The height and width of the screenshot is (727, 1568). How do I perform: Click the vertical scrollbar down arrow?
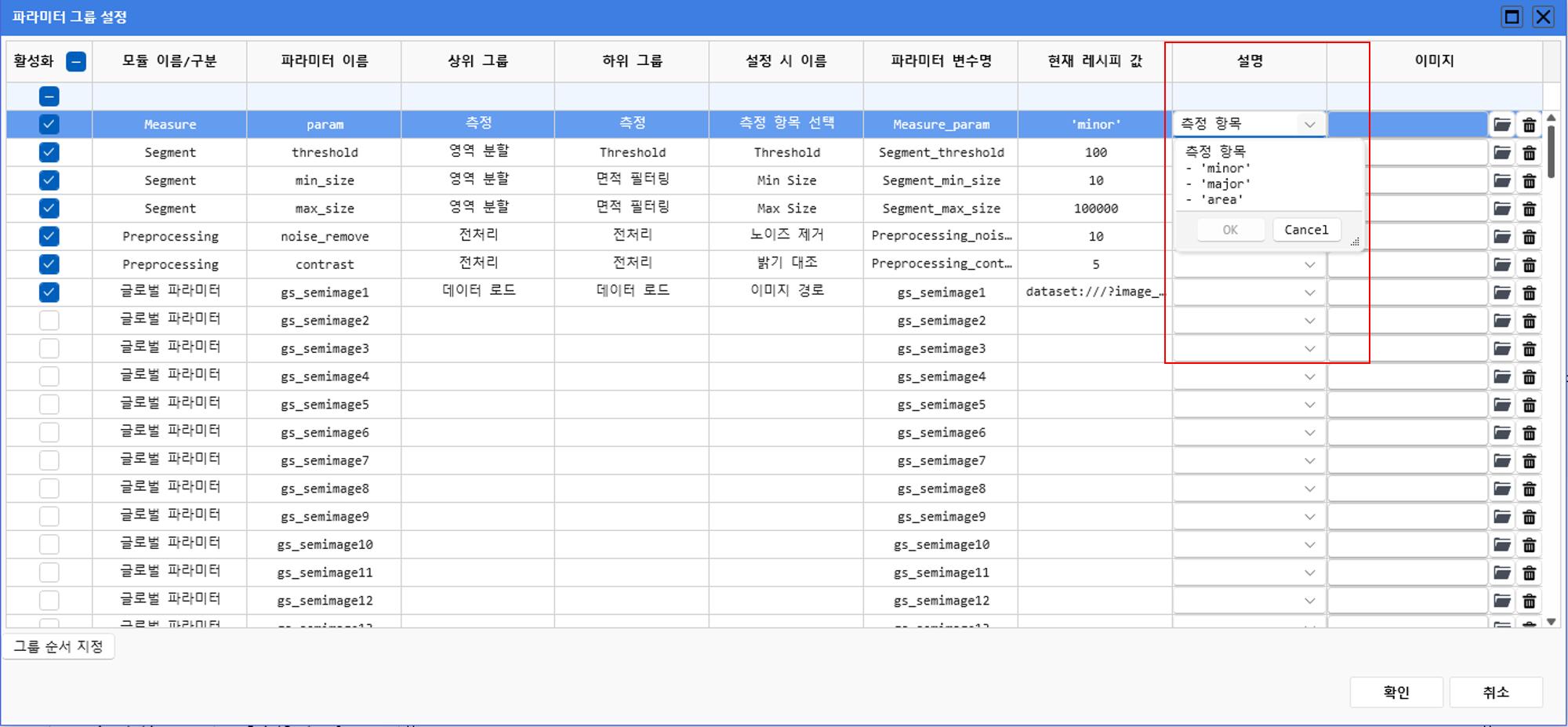coord(1551,622)
